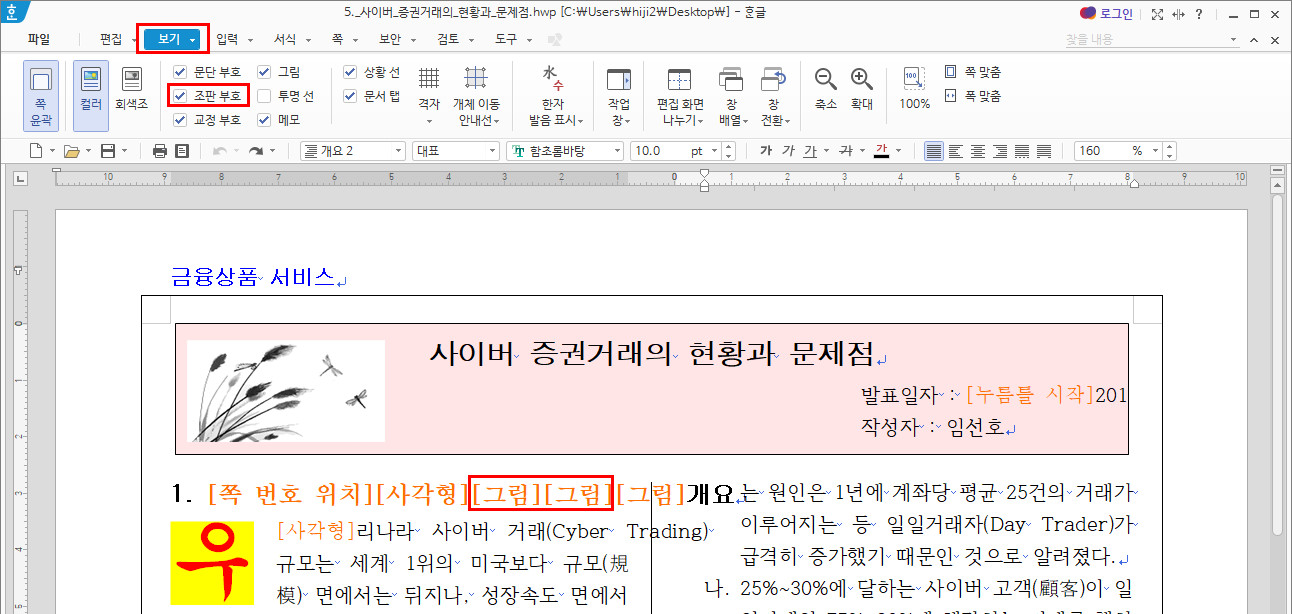Toggle the 문서 탭 checkbox
1292x614 pixels.
(350, 96)
